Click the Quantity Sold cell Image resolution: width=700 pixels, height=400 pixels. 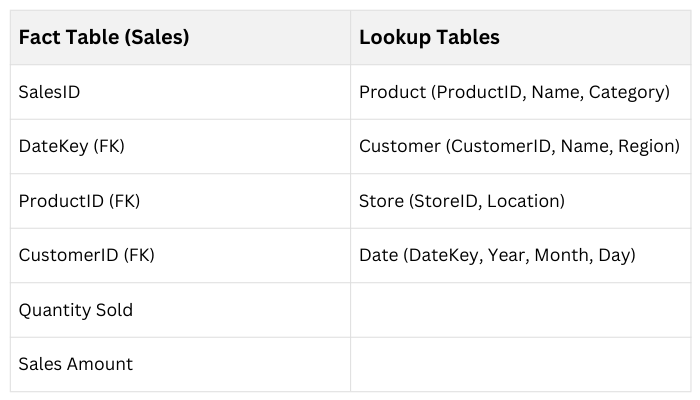point(75,310)
